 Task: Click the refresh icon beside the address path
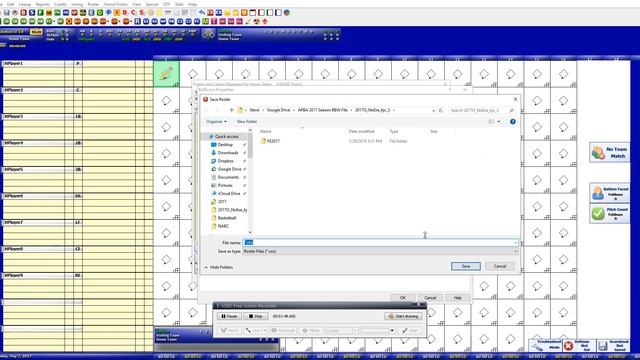(440, 110)
